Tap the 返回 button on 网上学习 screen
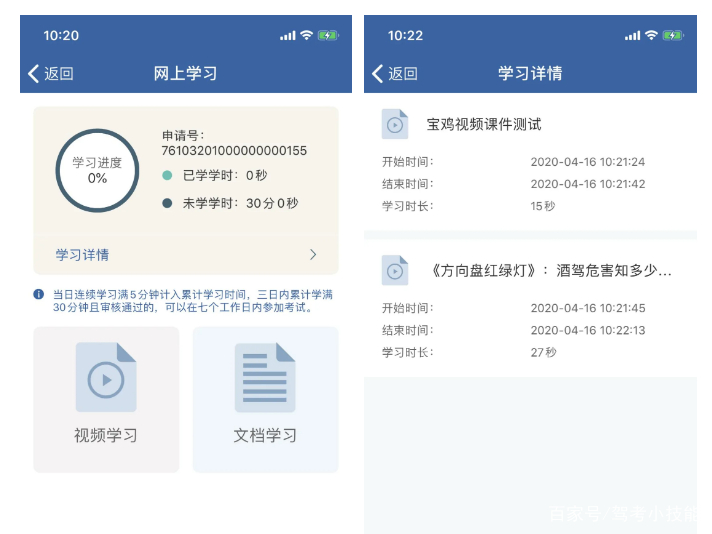This screenshot has height=534, width=712. click(51, 74)
